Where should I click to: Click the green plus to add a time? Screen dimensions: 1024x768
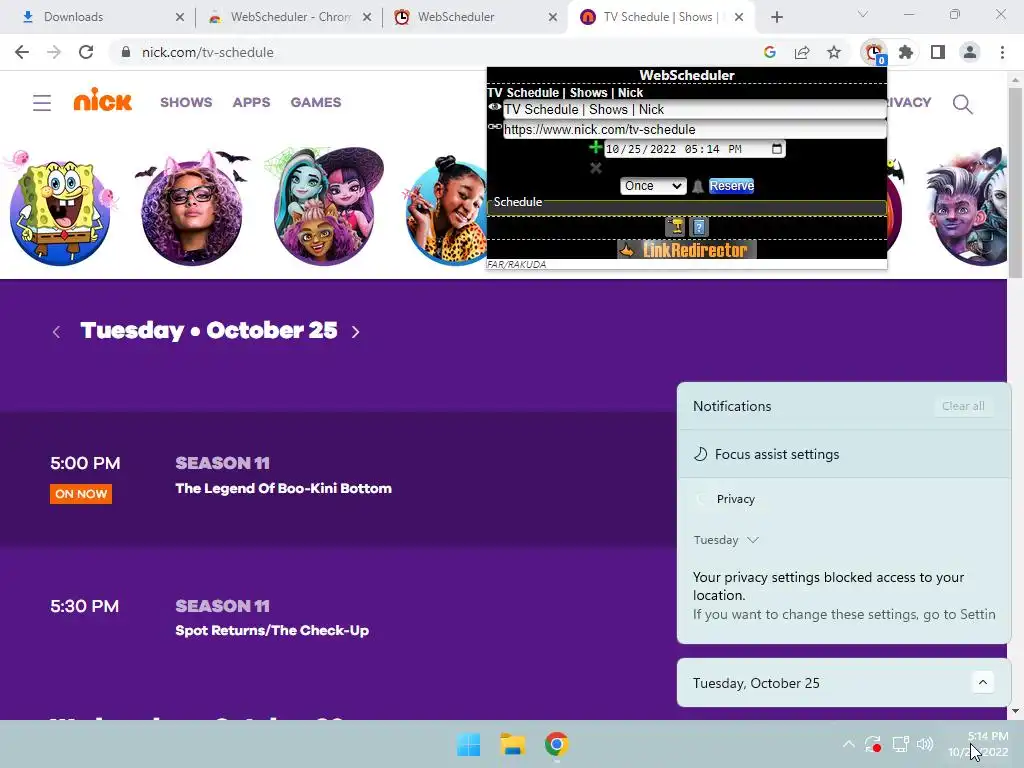click(595, 148)
